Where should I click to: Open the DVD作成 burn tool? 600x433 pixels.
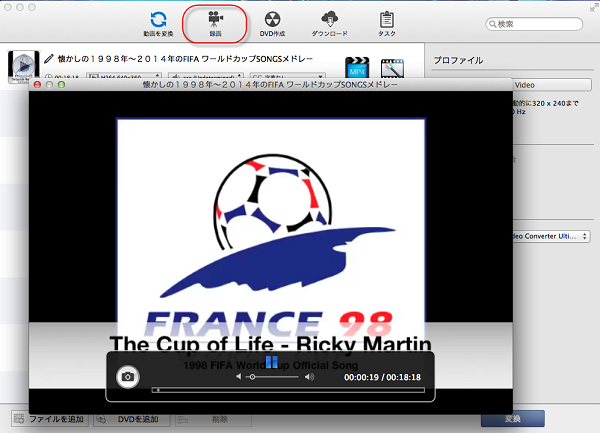pyautogui.click(x=272, y=24)
